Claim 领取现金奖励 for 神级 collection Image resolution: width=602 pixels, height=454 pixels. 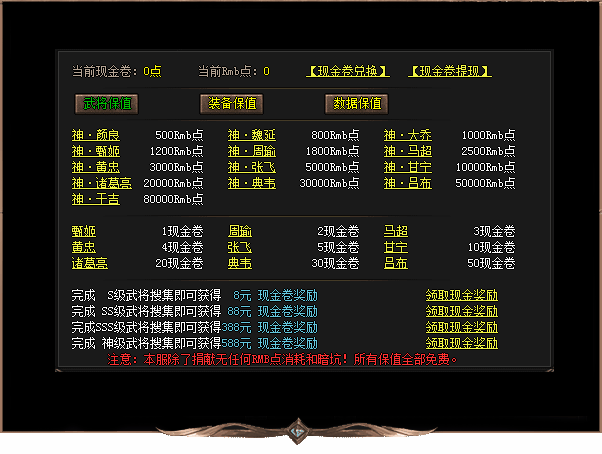461,343
